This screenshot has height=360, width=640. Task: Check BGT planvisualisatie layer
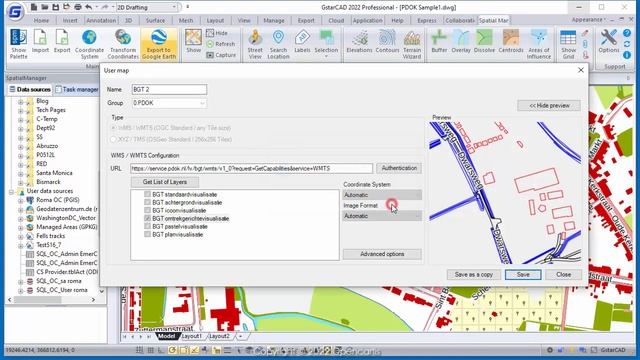pos(147,234)
